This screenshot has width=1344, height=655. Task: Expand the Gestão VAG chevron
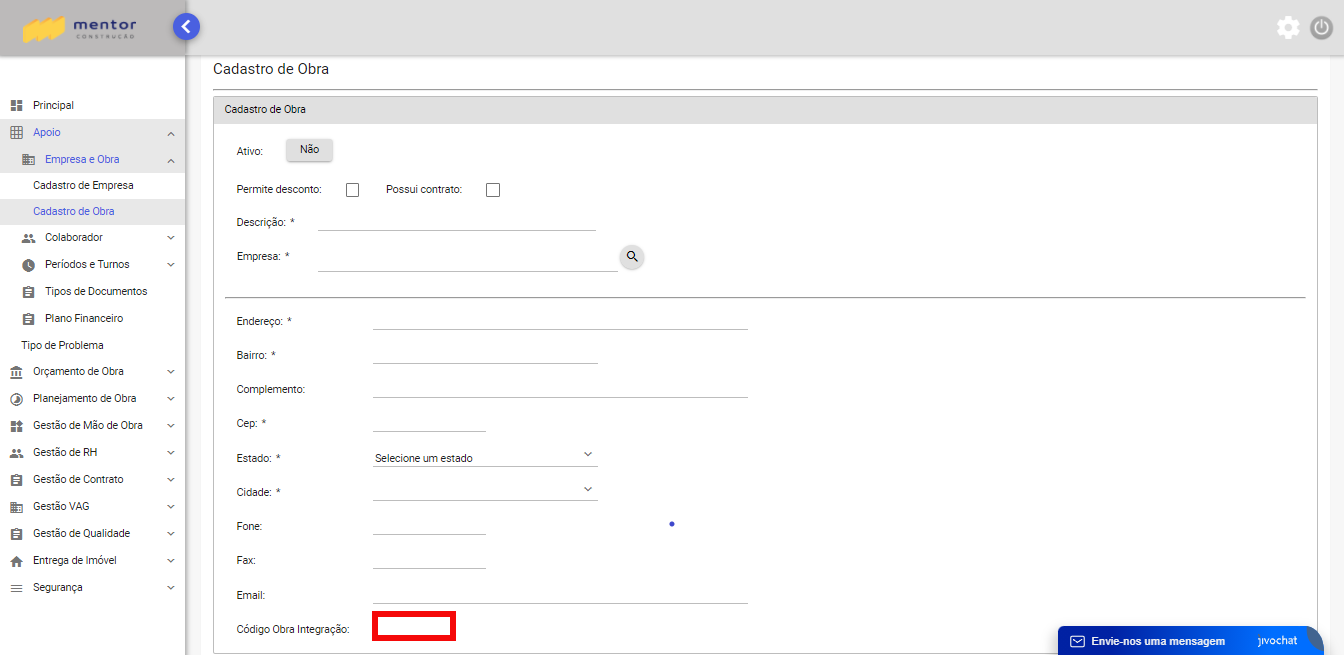pyautogui.click(x=171, y=507)
